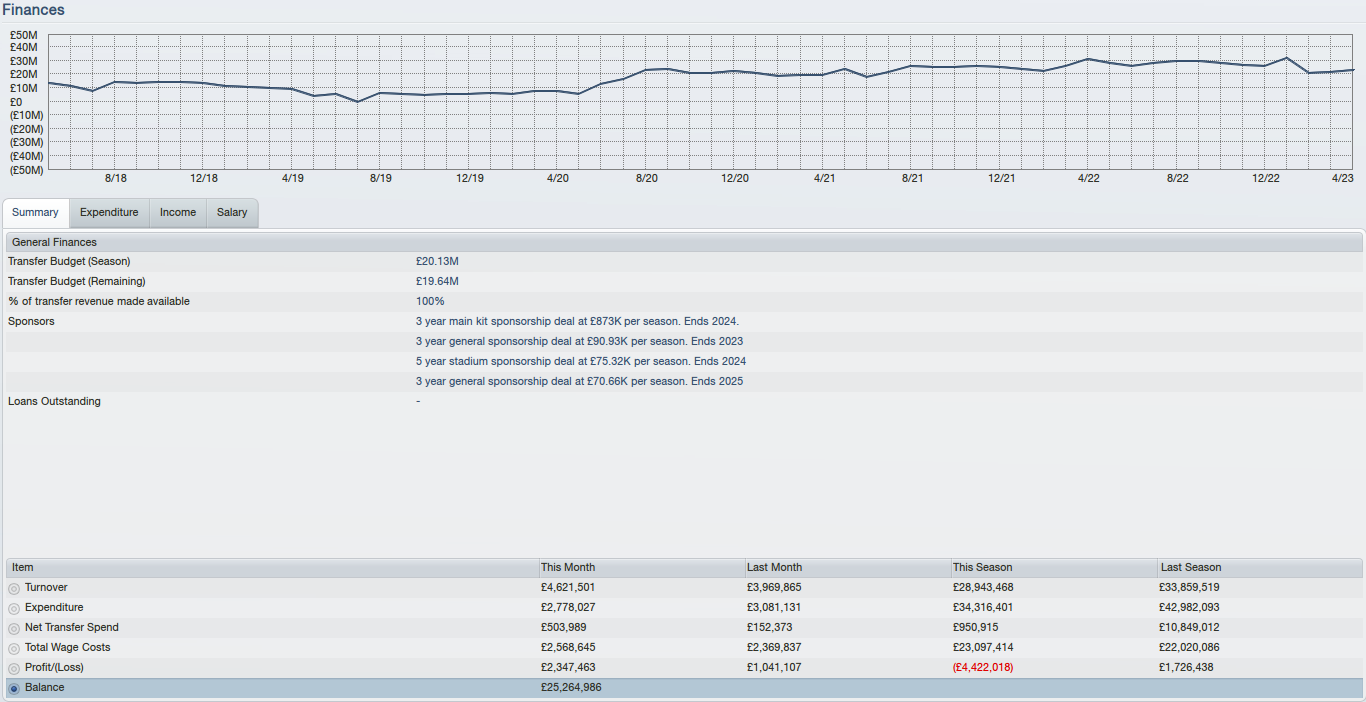Choose the Net Transfer Spend radio button

pos(14,628)
